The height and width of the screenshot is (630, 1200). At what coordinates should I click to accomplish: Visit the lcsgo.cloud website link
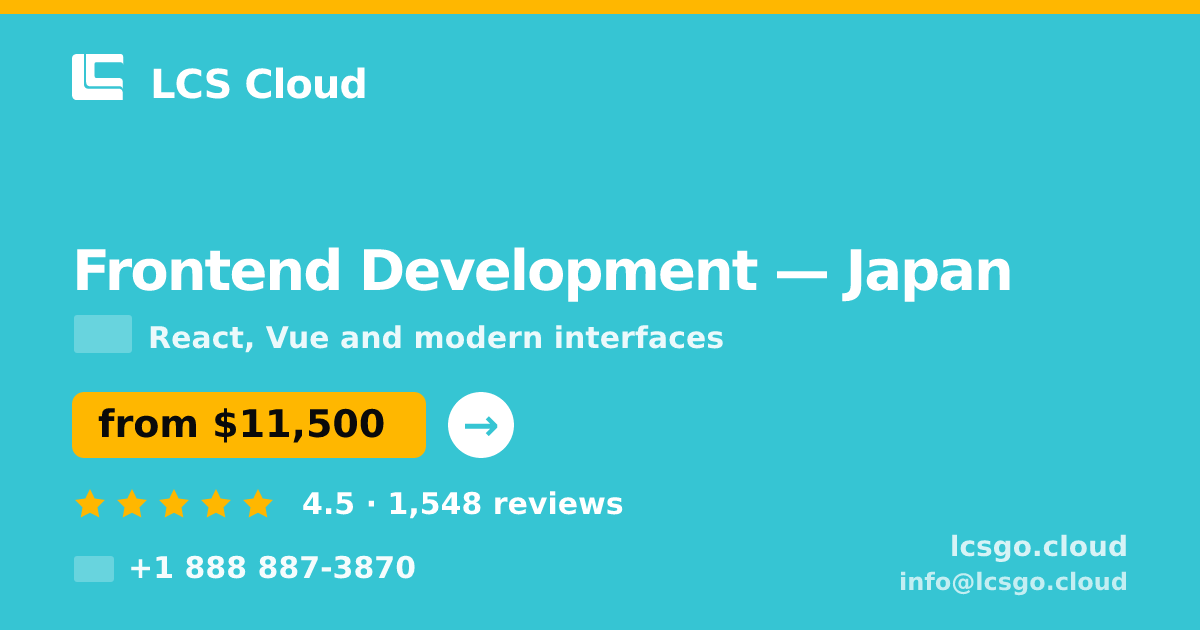[1038, 547]
